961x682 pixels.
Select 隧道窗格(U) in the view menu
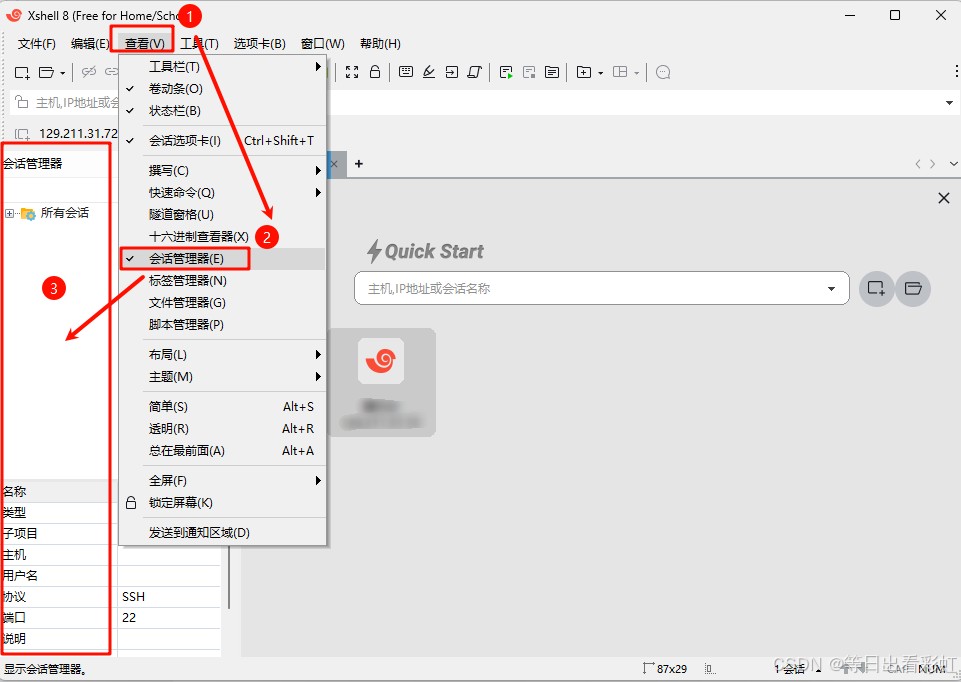[223, 214]
